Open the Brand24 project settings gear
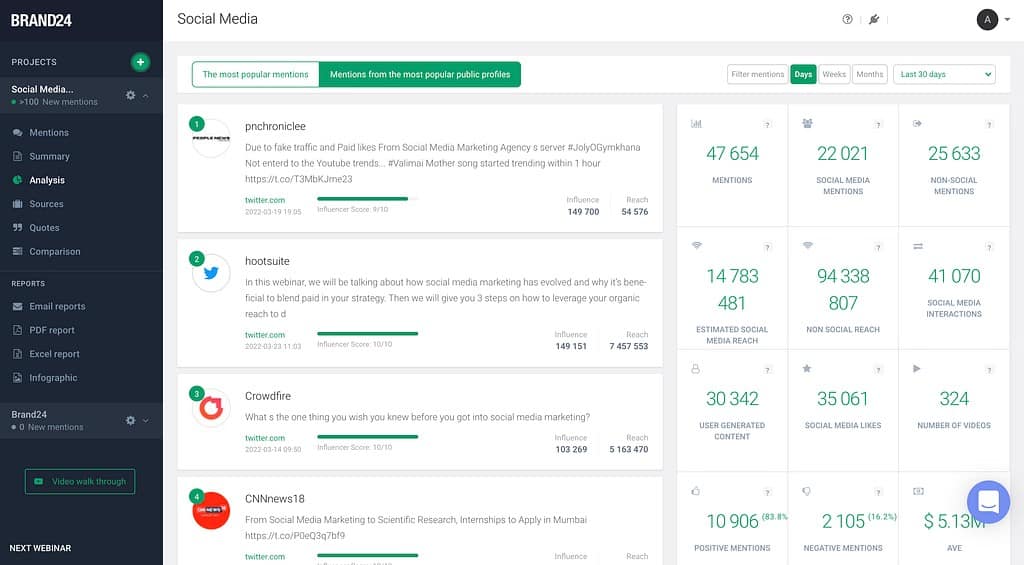This screenshot has height=565, width=1024. 130,421
